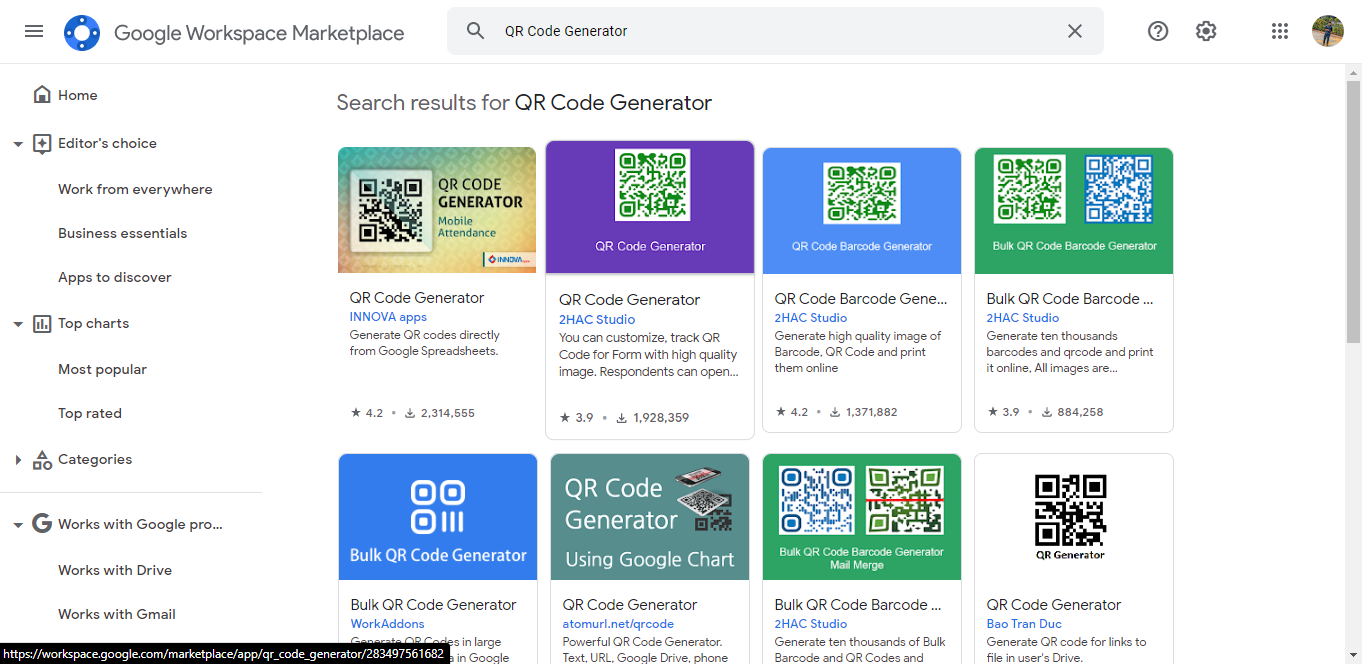Collapse the Works with Google products section
This screenshot has height=664, width=1362.
[x=18, y=525]
